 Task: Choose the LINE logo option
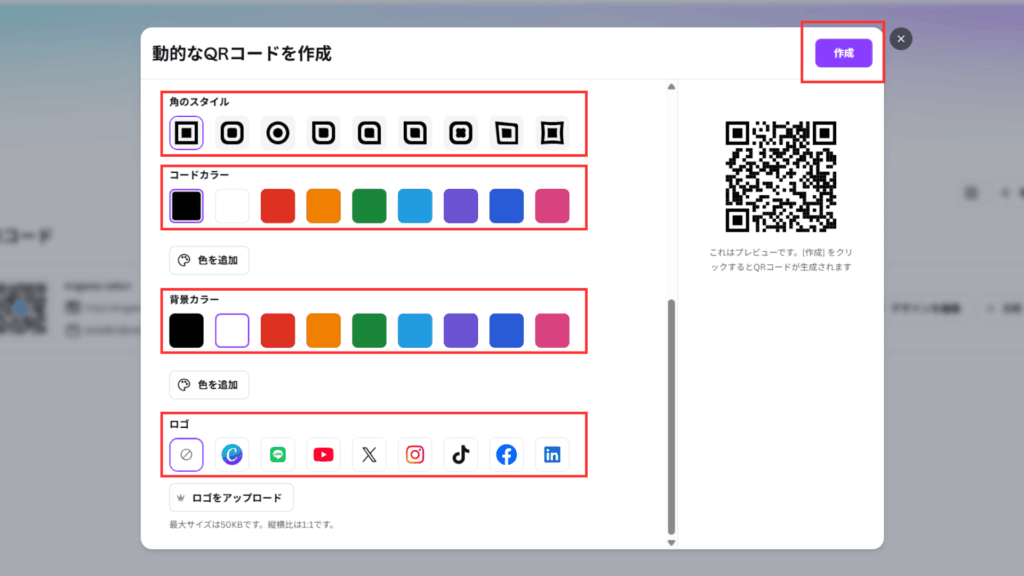click(278, 455)
